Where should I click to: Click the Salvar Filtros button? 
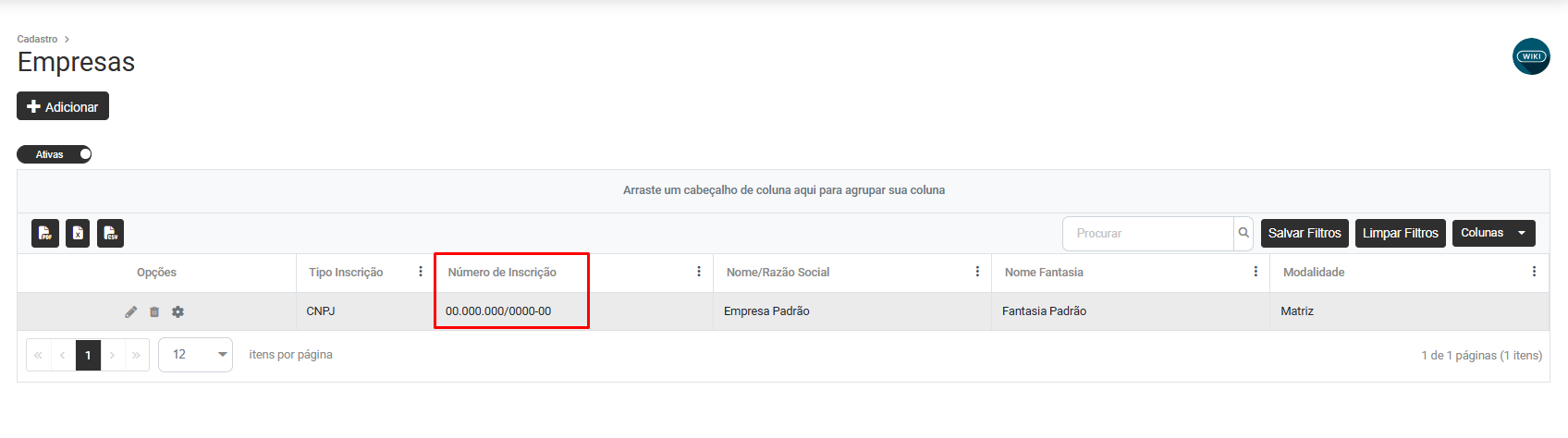[1305, 233]
